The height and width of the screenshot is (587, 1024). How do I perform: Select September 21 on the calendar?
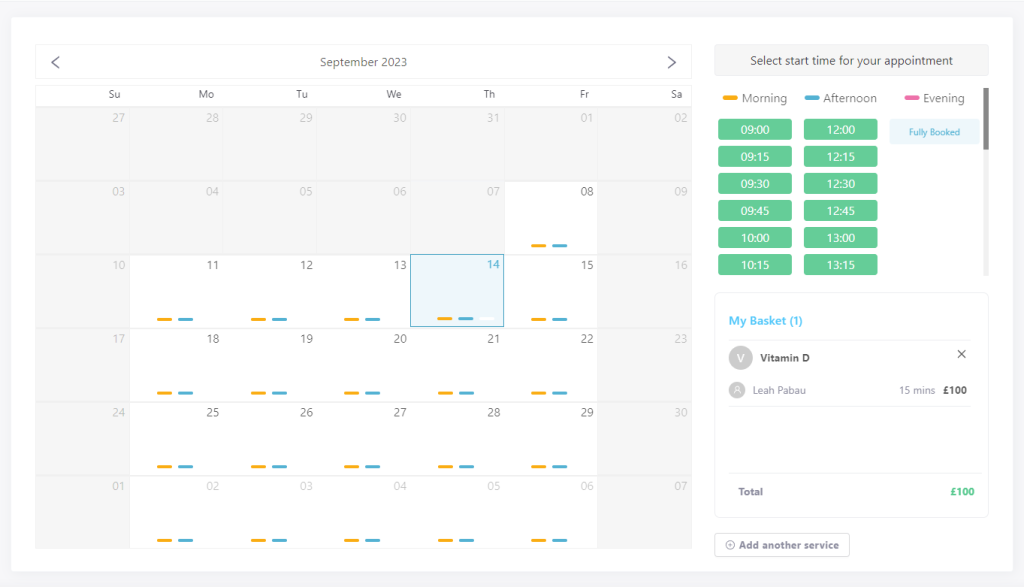click(457, 364)
